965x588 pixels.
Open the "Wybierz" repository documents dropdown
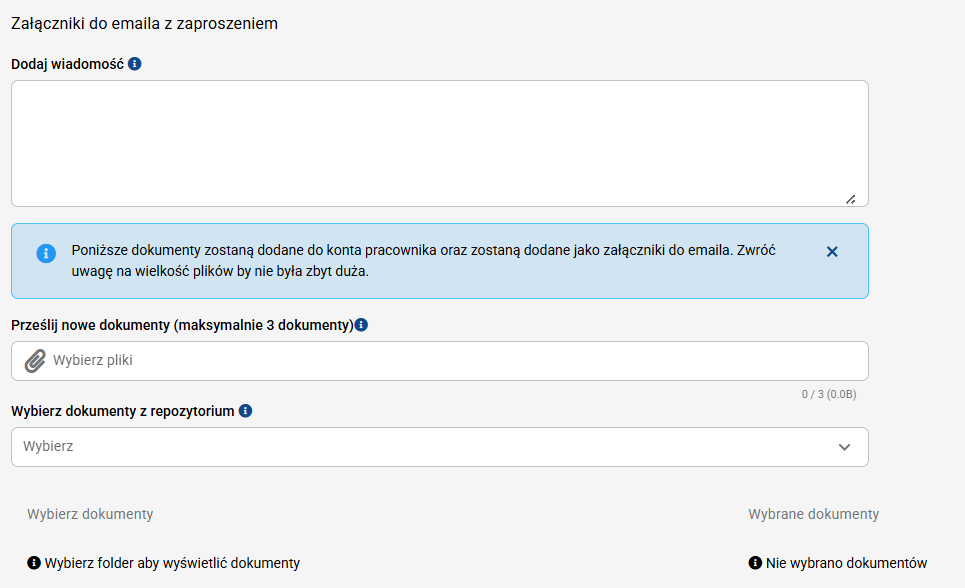coord(420,447)
